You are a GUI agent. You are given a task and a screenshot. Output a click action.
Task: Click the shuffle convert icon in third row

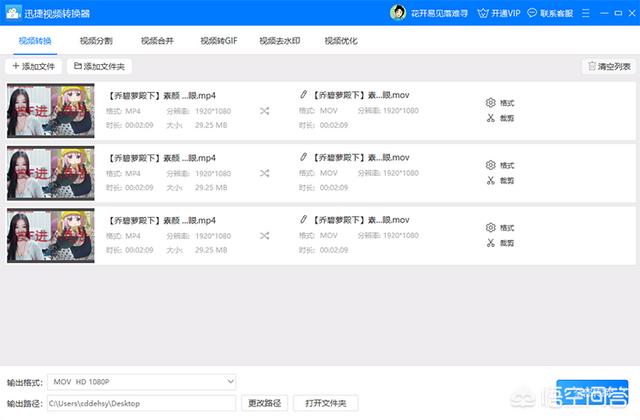[x=264, y=236]
